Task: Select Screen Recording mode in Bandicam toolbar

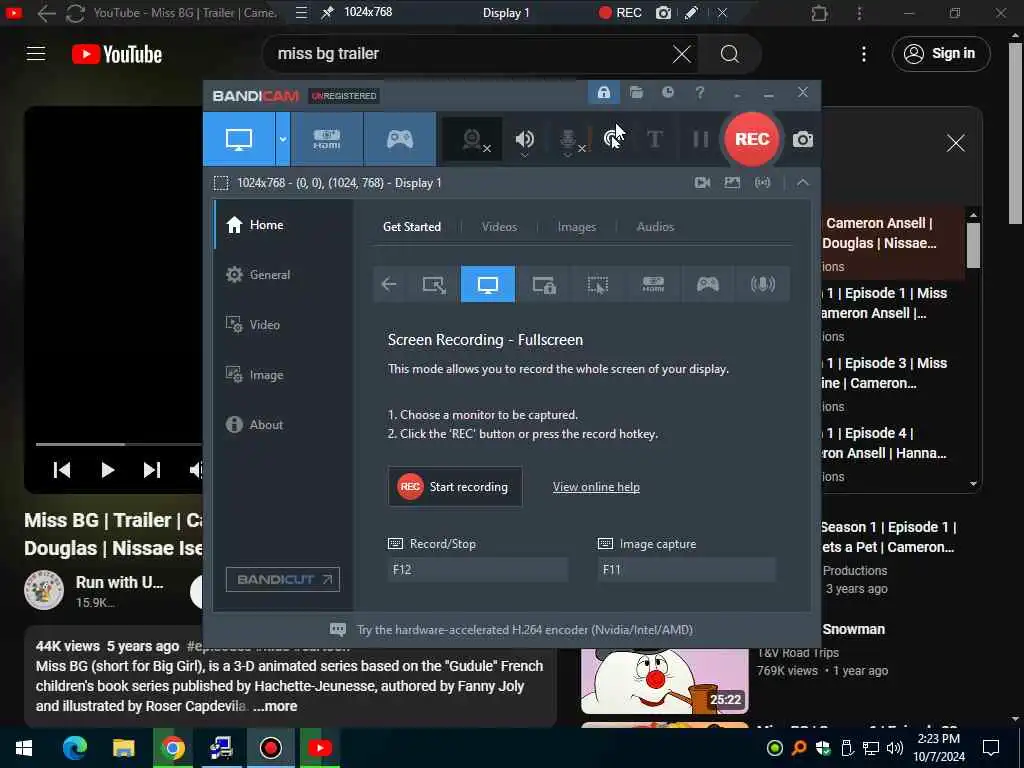Action: 239,139
